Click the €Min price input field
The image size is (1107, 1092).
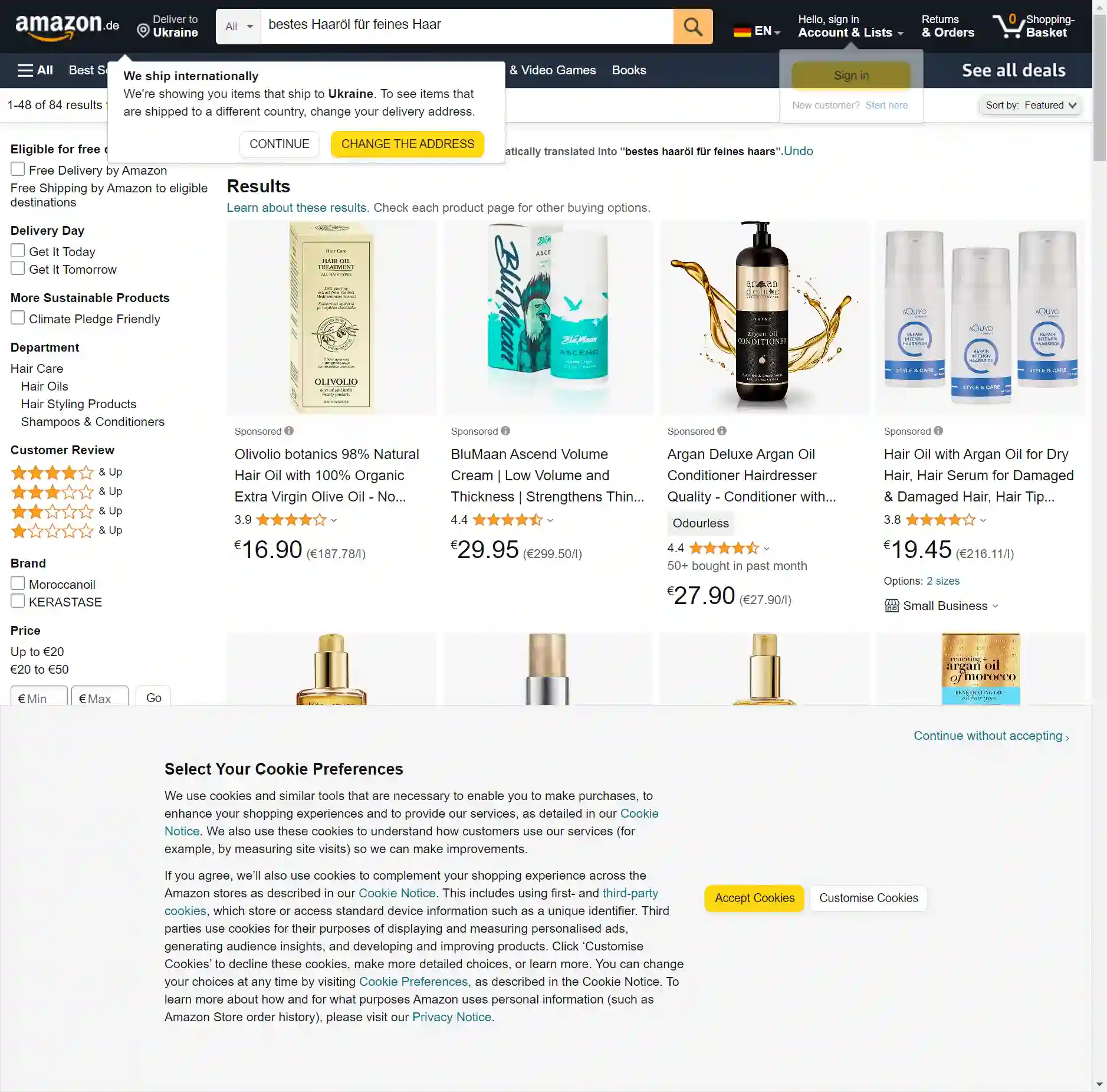coord(39,697)
